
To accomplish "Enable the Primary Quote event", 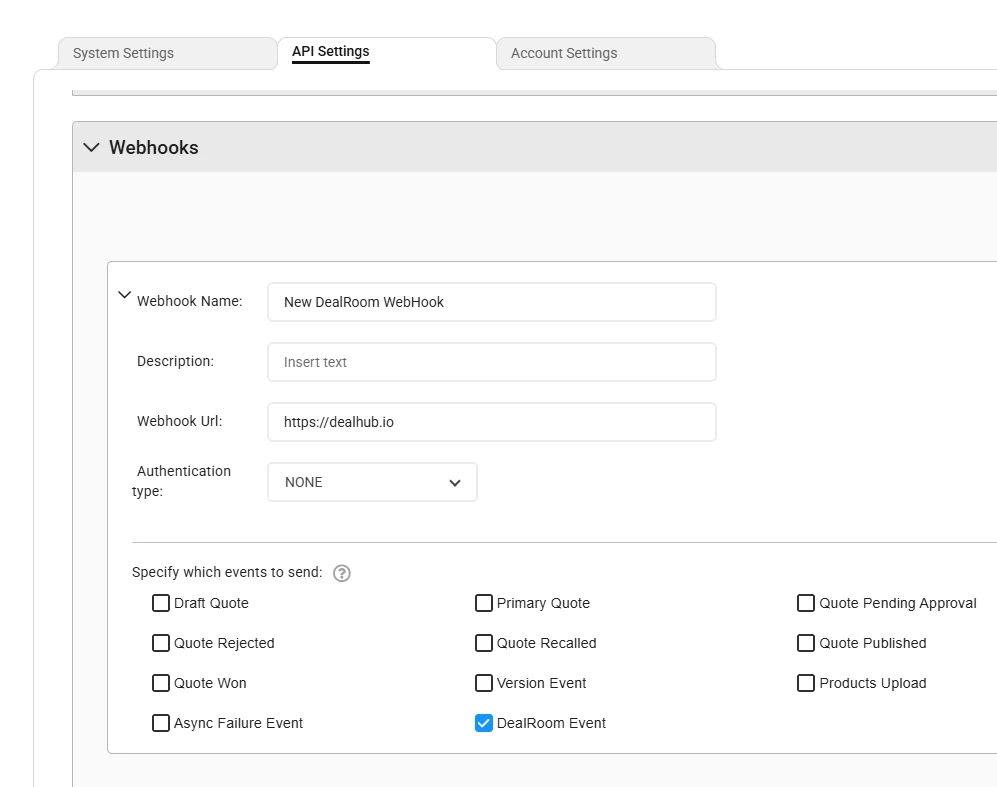I will pos(484,603).
